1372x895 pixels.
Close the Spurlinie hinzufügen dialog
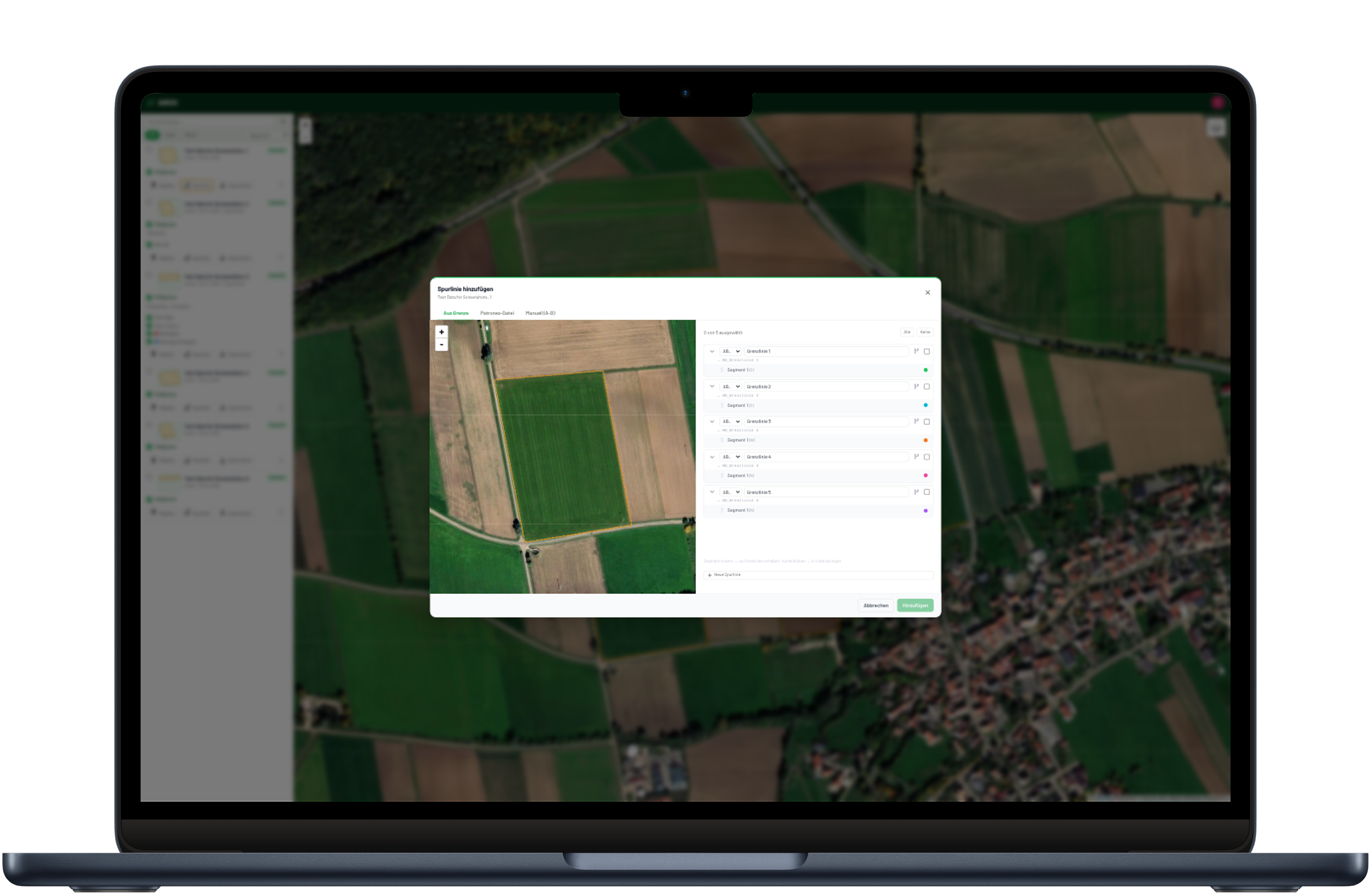coord(928,292)
